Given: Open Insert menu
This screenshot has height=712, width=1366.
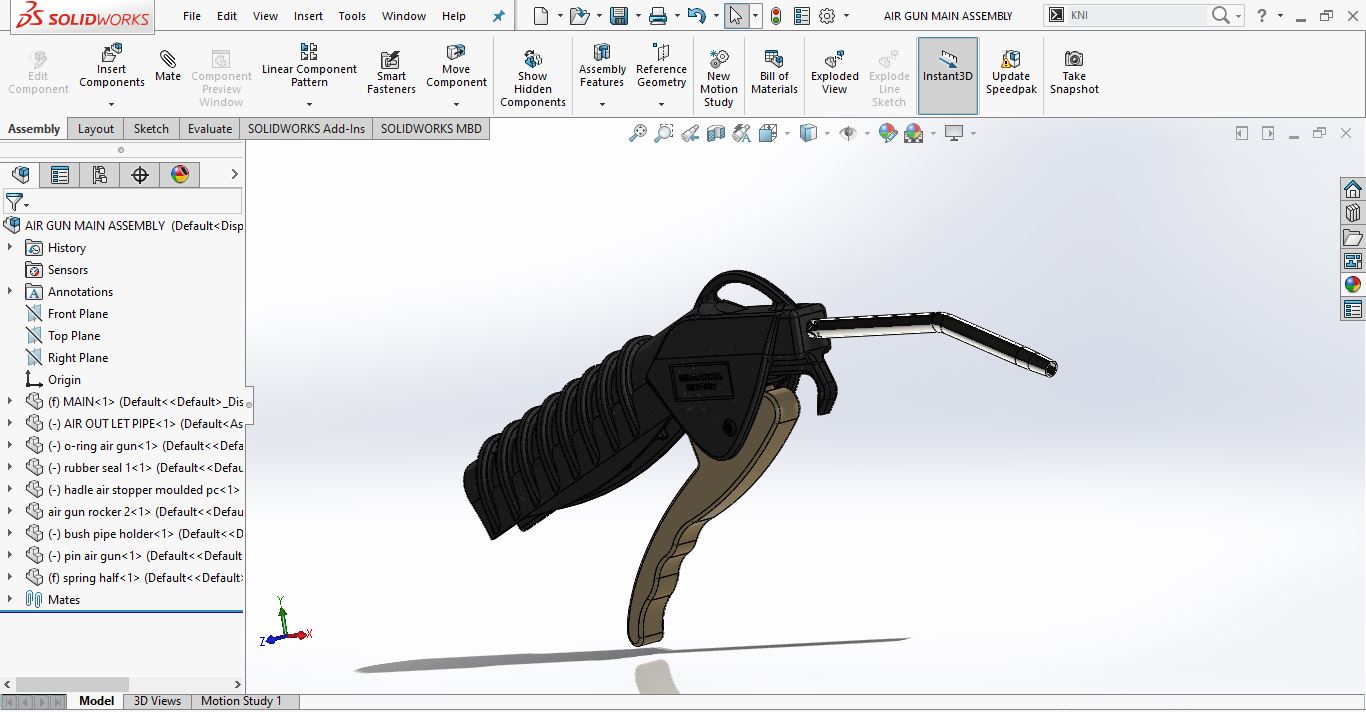Looking at the screenshot, I should 308,16.
